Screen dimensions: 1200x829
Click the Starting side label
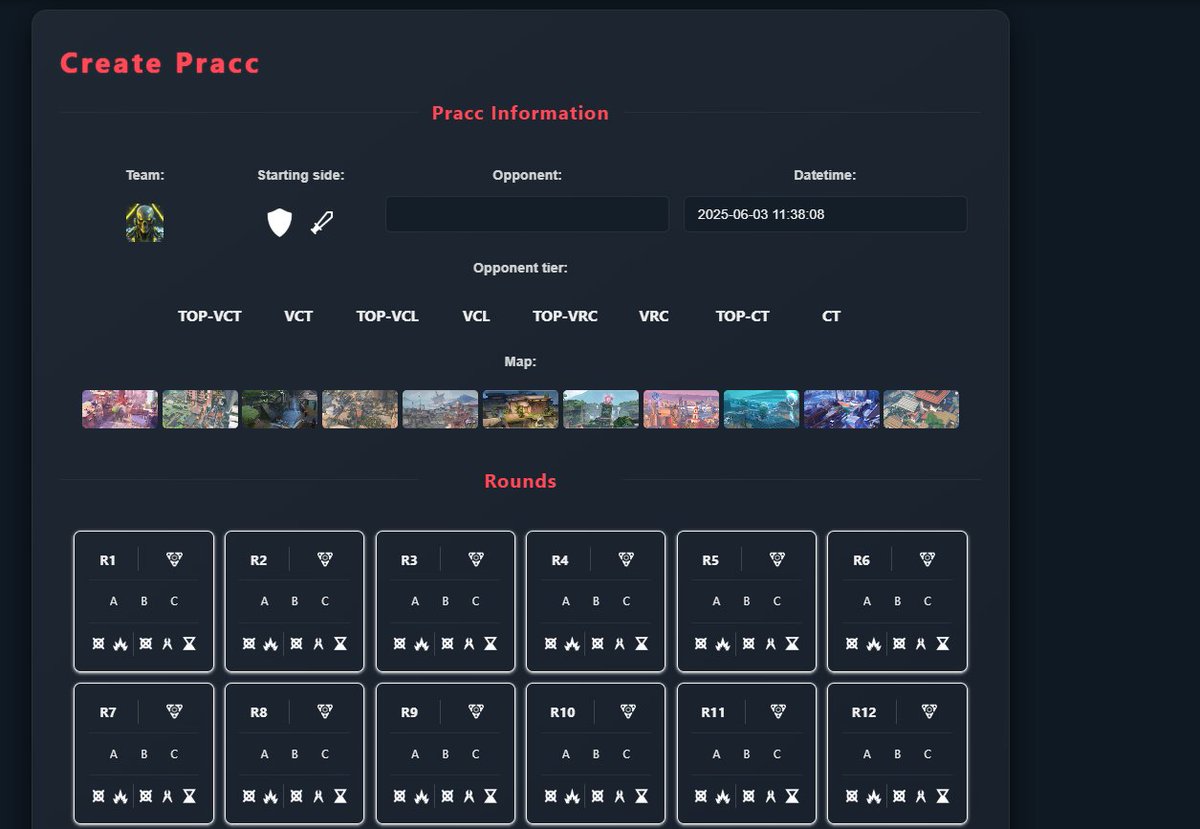(x=301, y=175)
